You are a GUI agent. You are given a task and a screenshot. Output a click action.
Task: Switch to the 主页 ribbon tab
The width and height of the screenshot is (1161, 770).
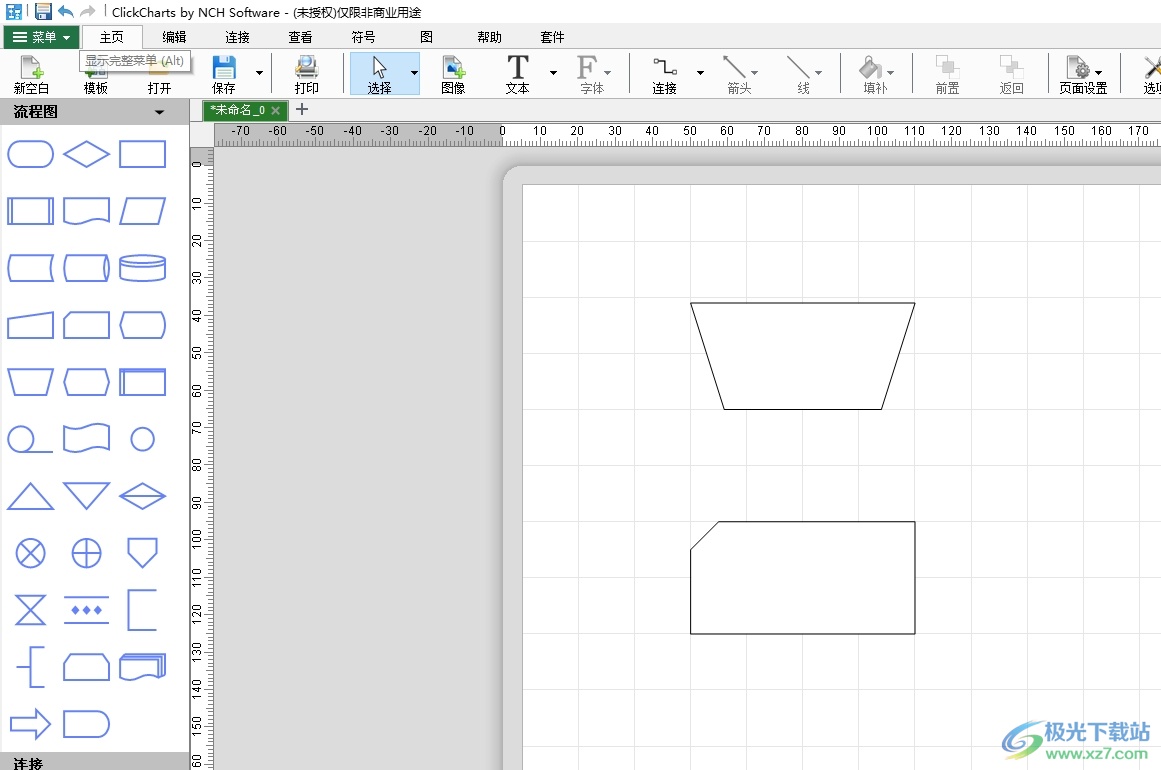[112, 37]
